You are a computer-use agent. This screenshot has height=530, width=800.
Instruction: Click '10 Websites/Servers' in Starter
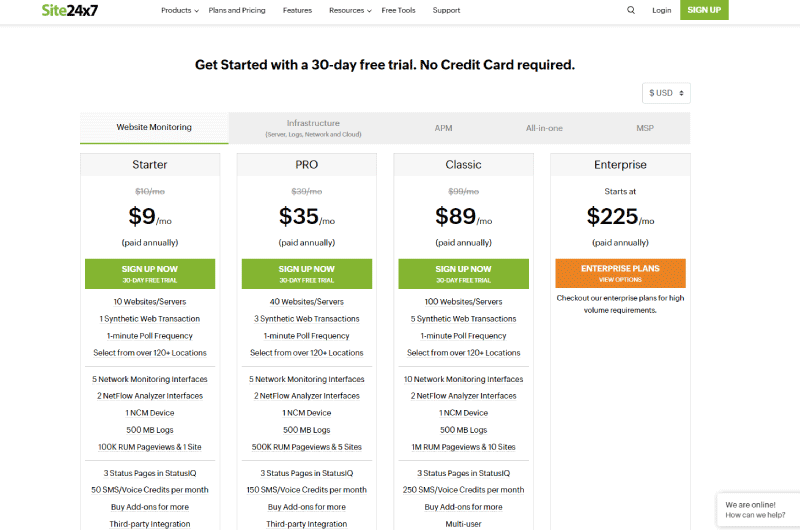(150, 301)
